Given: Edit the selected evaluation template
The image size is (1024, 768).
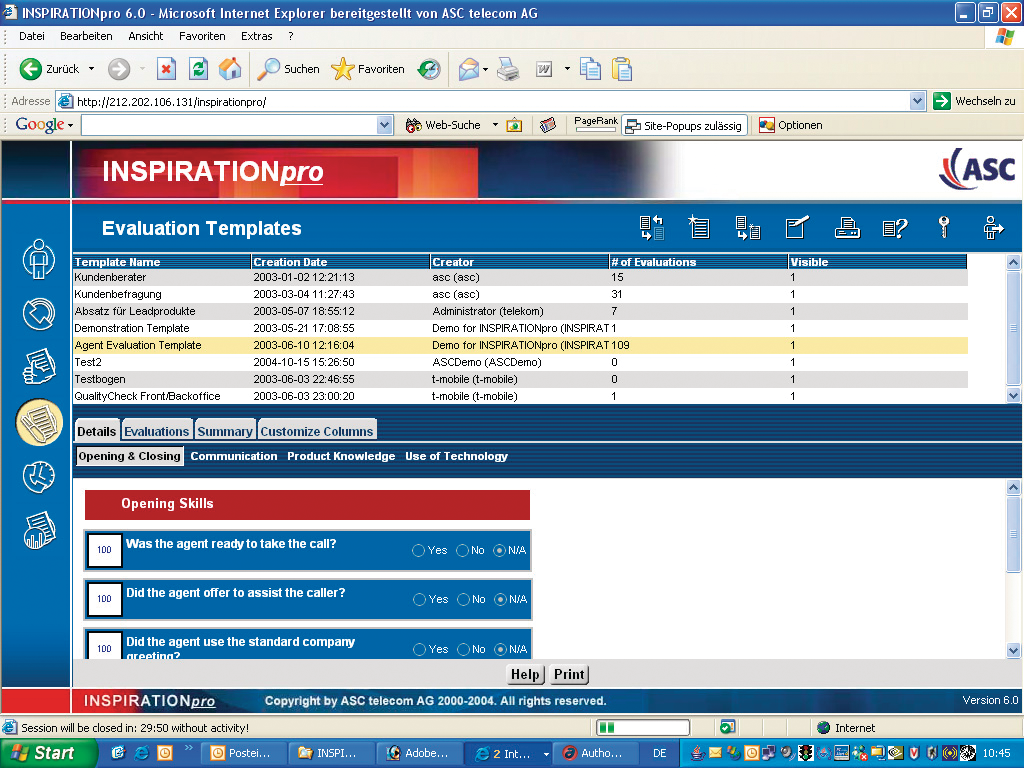Looking at the screenshot, I should pyautogui.click(x=797, y=228).
